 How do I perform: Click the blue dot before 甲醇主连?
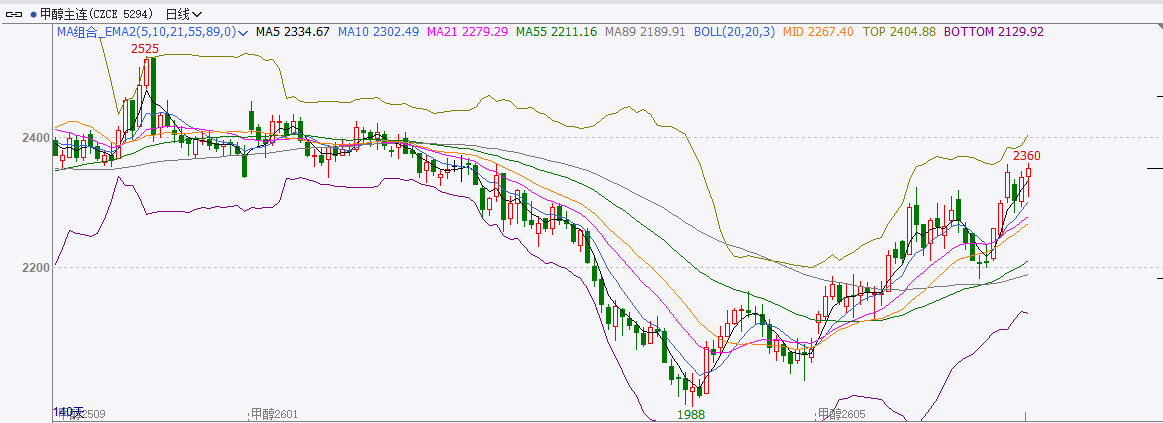click(x=32, y=14)
